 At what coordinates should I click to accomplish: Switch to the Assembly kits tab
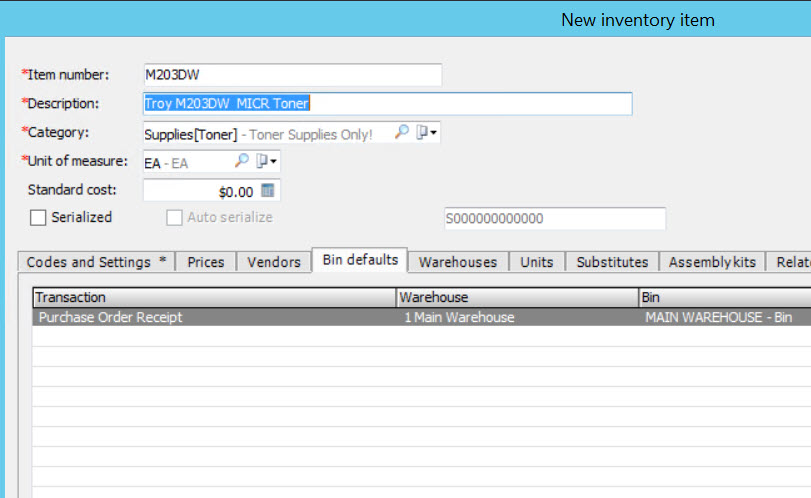[x=712, y=262]
